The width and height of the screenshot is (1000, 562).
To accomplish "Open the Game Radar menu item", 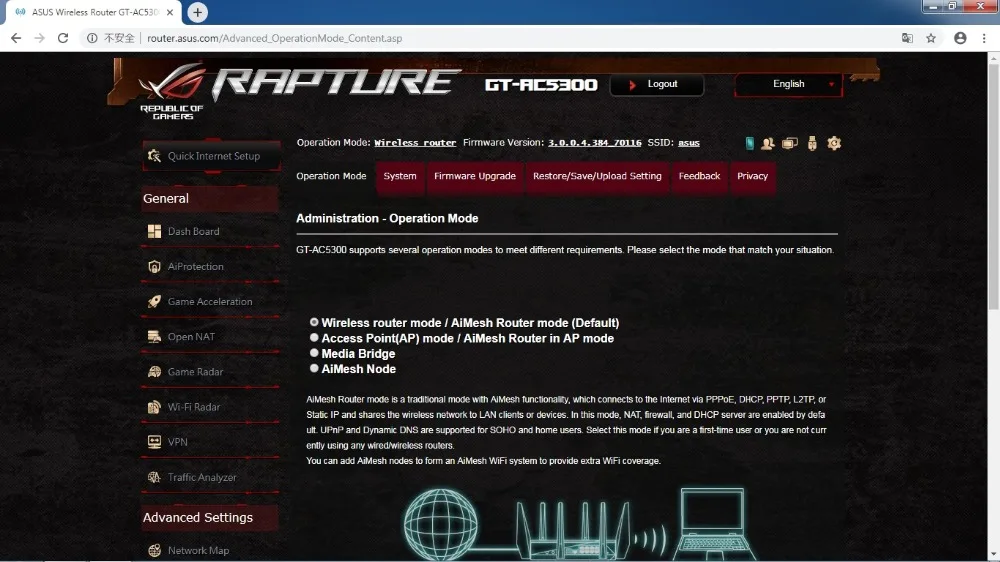I will (211, 372).
